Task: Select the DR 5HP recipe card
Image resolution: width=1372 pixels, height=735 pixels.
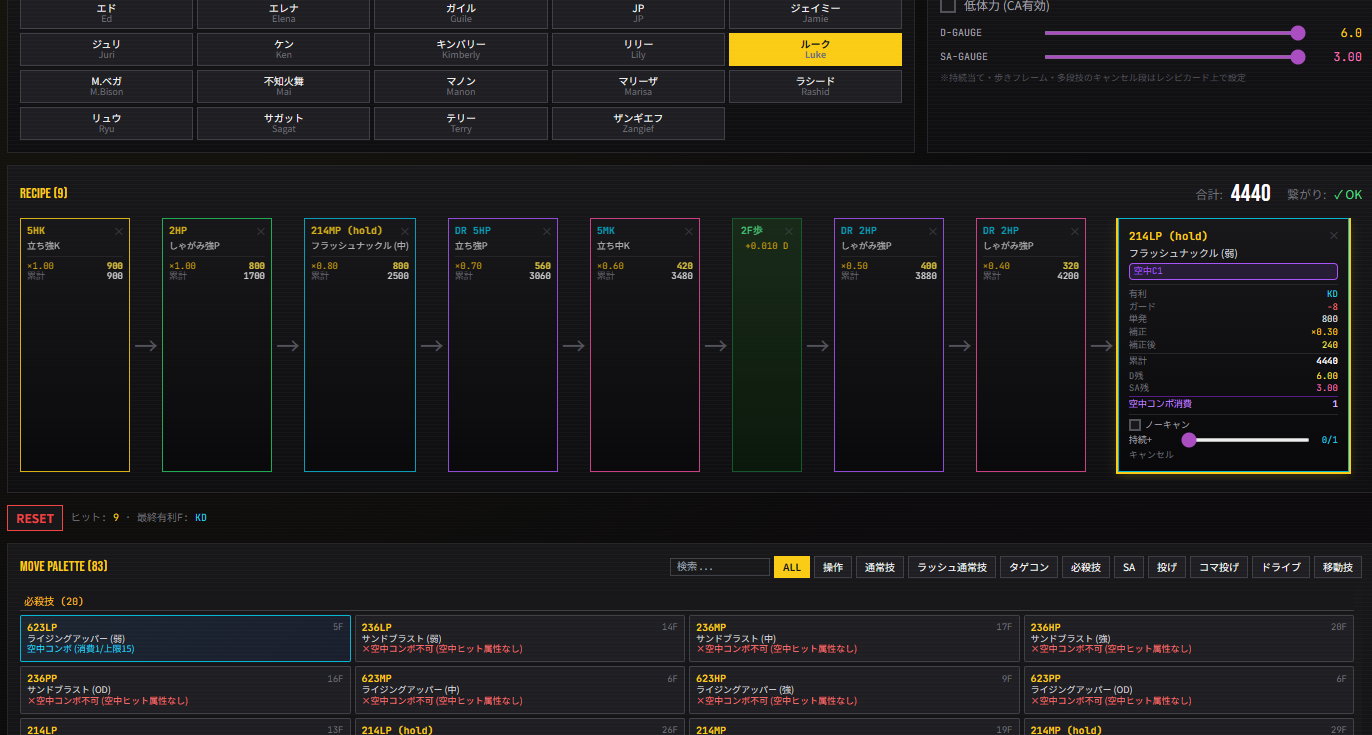Action: click(502, 345)
